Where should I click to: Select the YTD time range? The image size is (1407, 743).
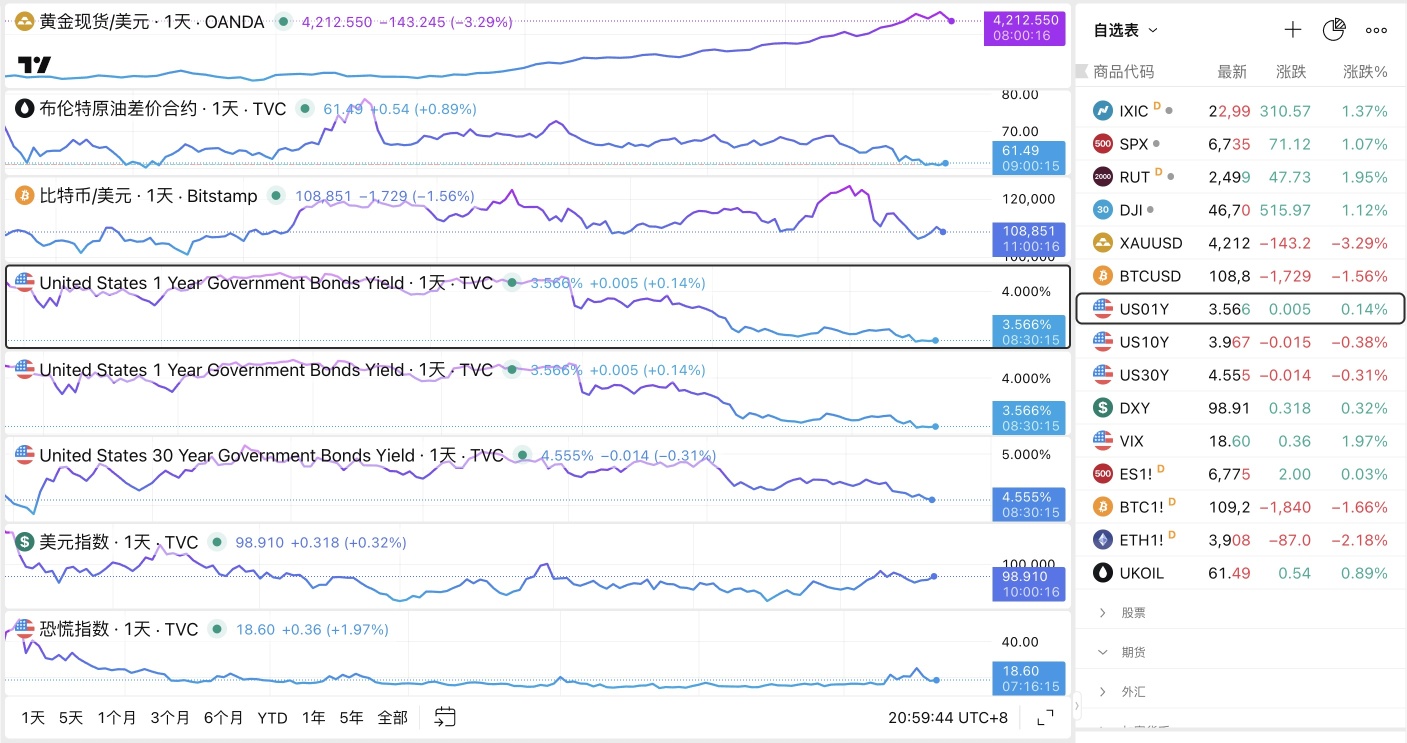[x=272, y=718]
